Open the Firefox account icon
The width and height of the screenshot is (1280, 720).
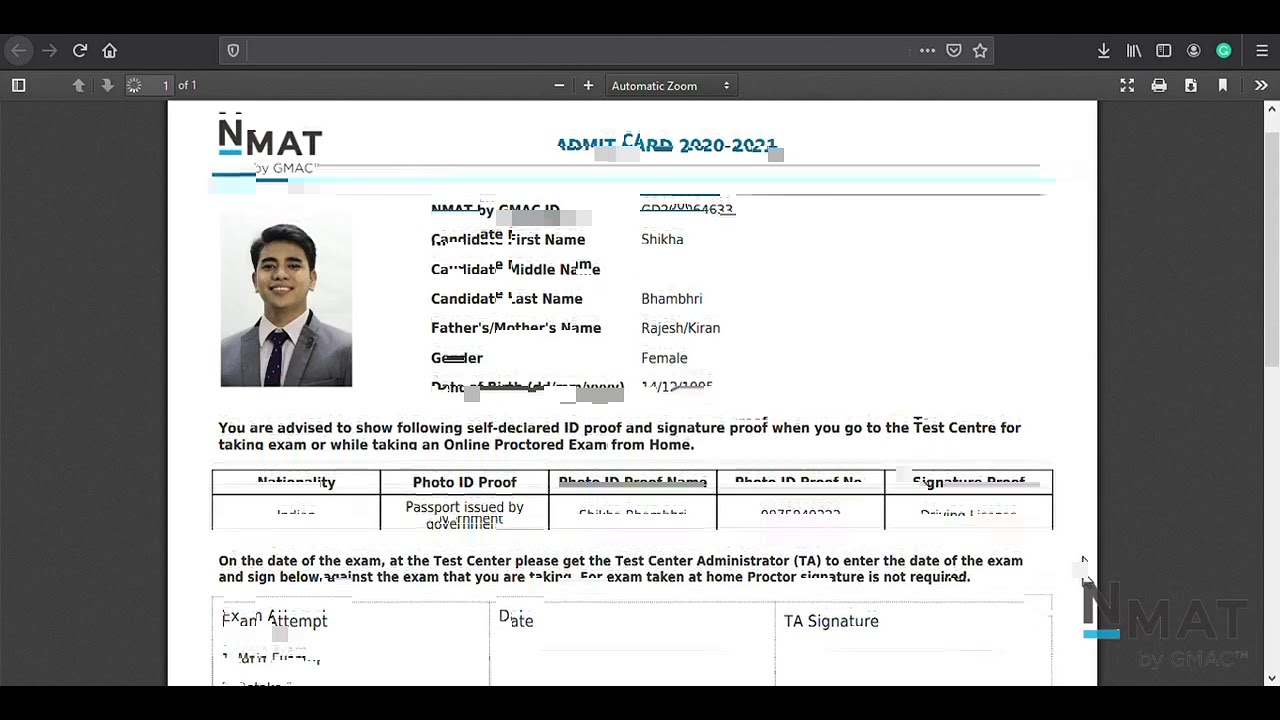pos(1194,50)
